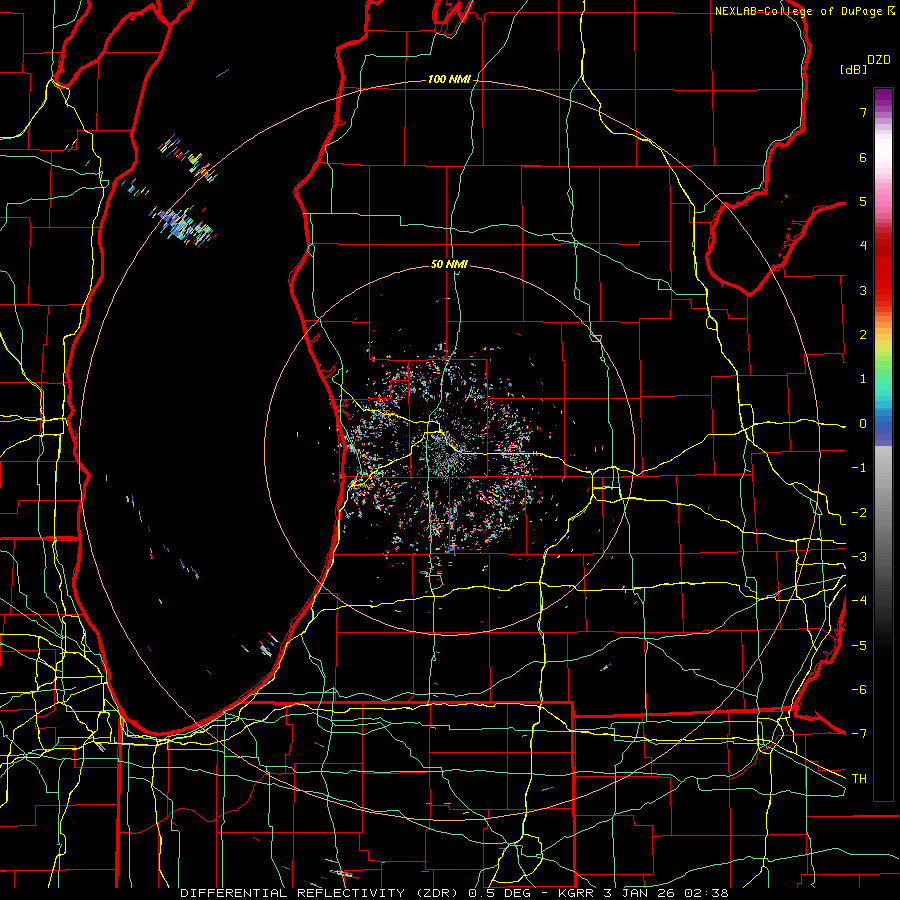Click the 0 value on the color scale

tap(863, 424)
